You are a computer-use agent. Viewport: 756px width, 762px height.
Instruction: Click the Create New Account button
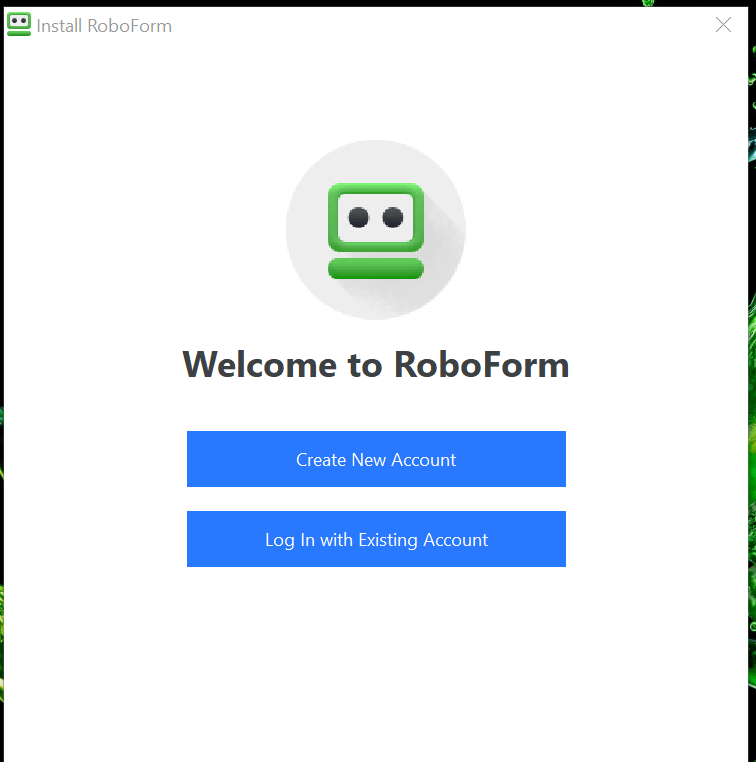coord(376,459)
